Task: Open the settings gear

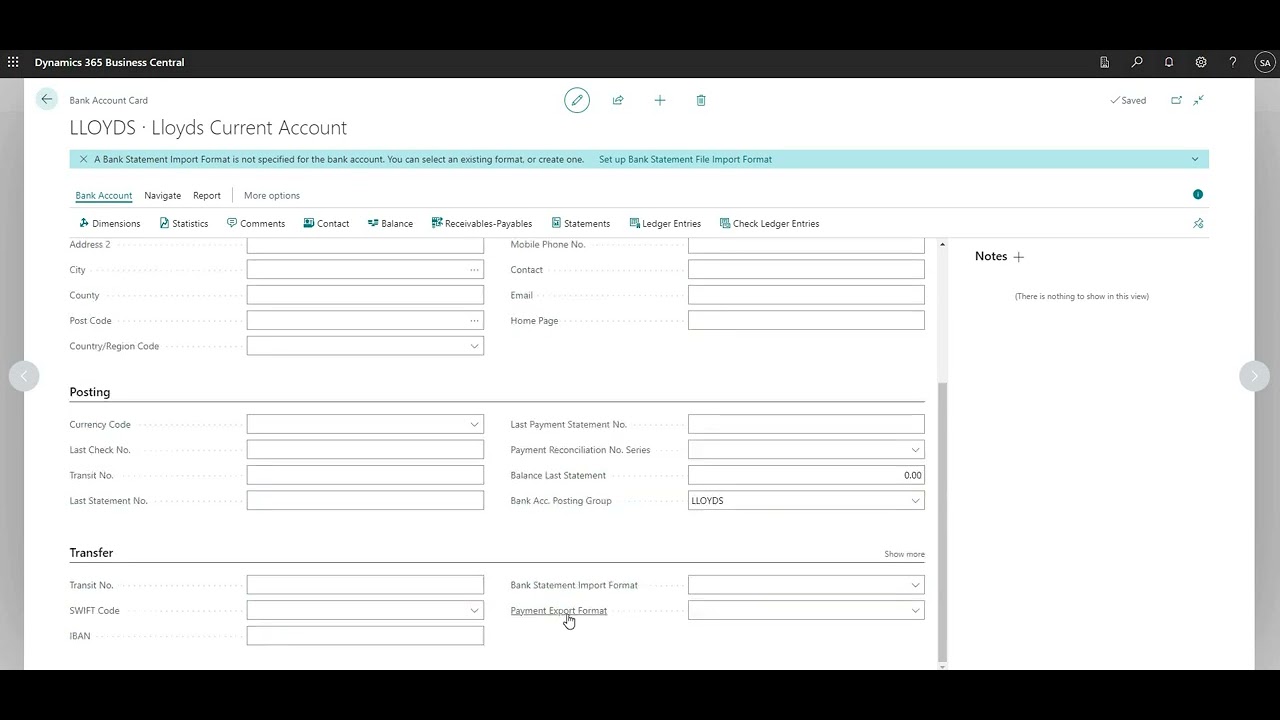Action: pyautogui.click(x=1201, y=62)
